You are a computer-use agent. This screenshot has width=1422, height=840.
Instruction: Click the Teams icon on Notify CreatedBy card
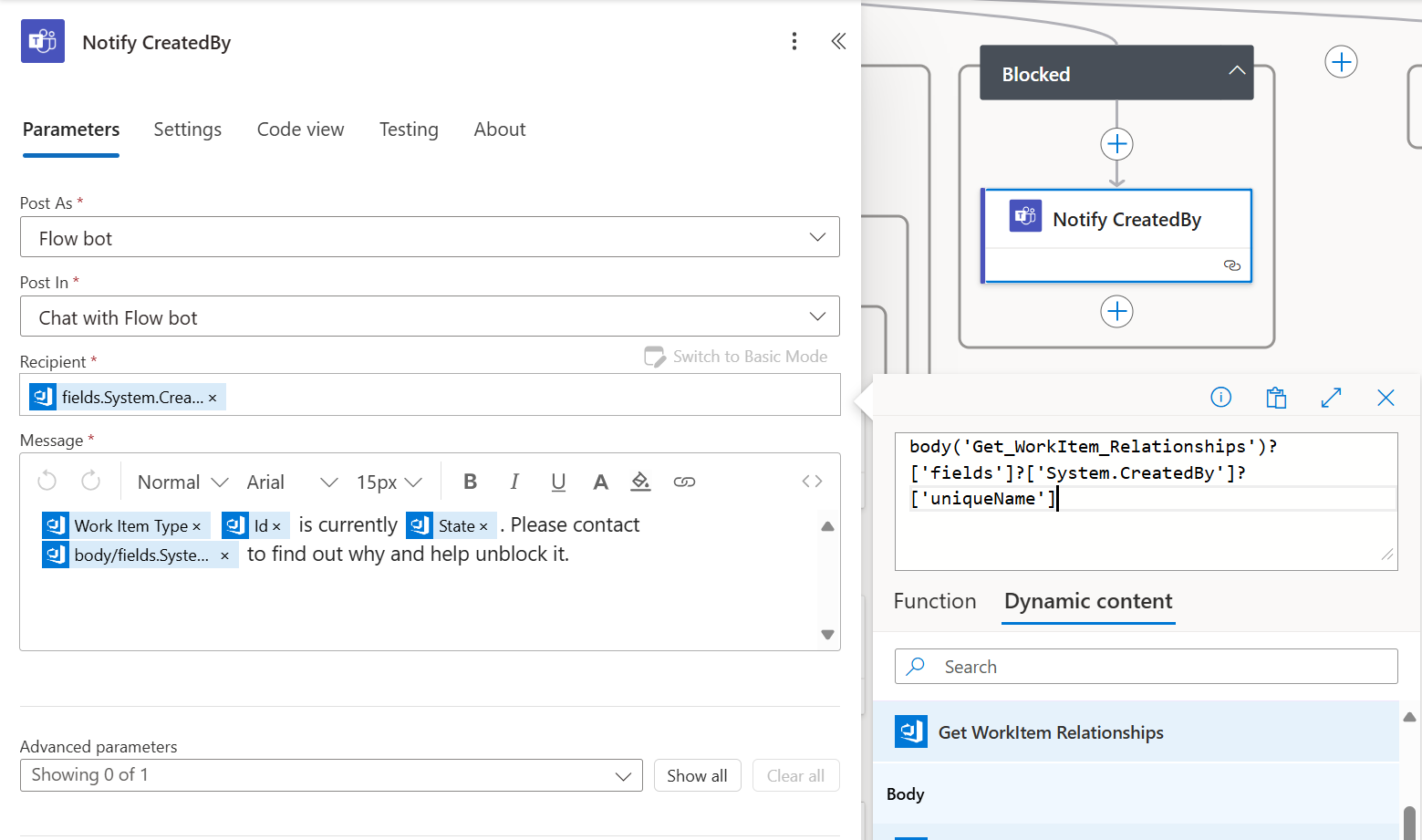click(1025, 216)
